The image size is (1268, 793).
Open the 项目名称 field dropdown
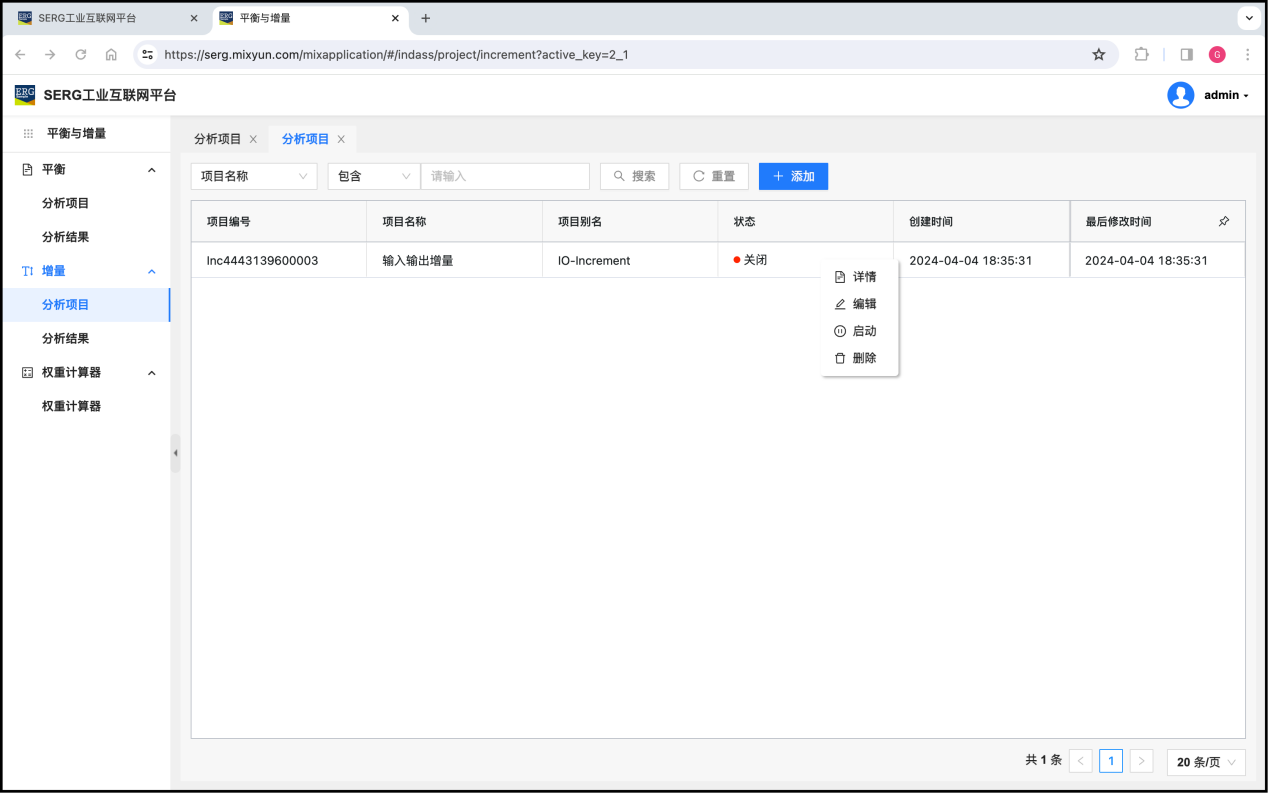pyautogui.click(x=254, y=176)
